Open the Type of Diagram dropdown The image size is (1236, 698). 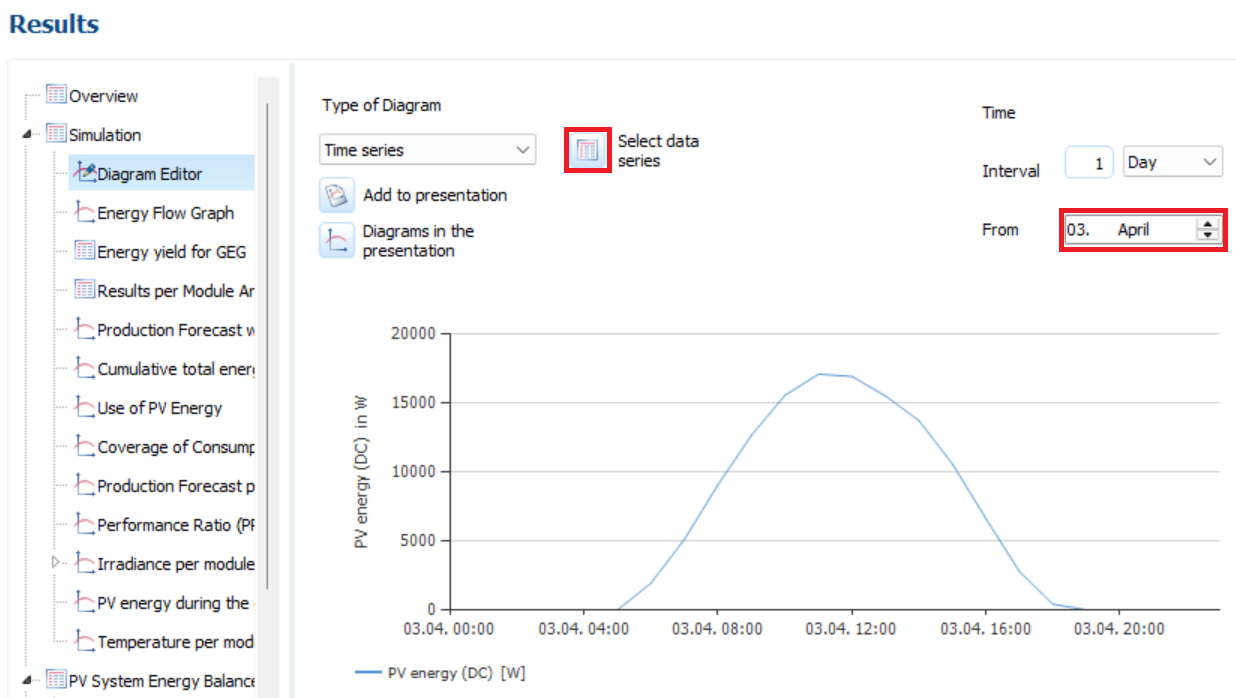pyautogui.click(x=428, y=150)
